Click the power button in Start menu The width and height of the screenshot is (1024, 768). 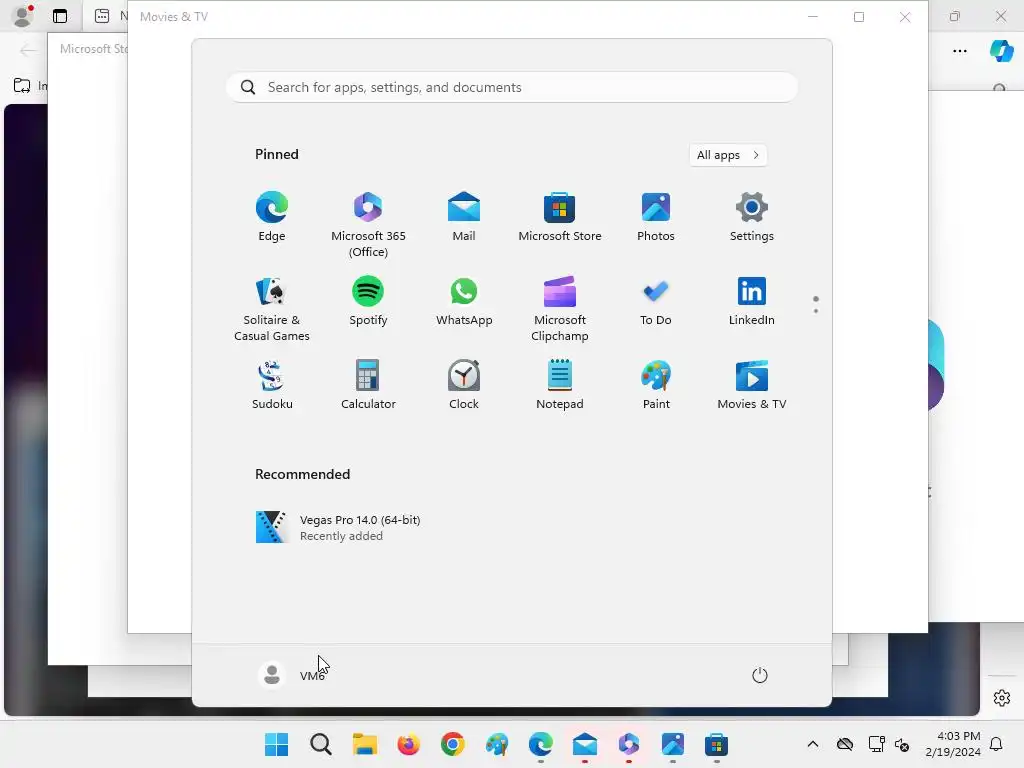pyautogui.click(x=760, y=675)
